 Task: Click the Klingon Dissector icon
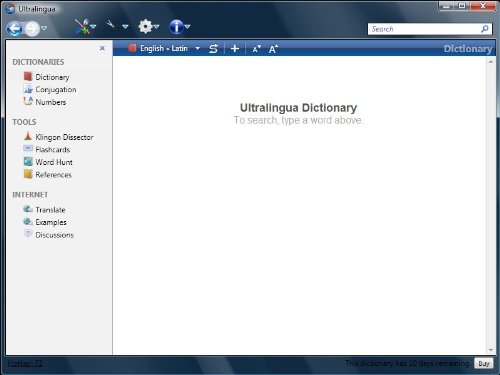pos(28,136)
